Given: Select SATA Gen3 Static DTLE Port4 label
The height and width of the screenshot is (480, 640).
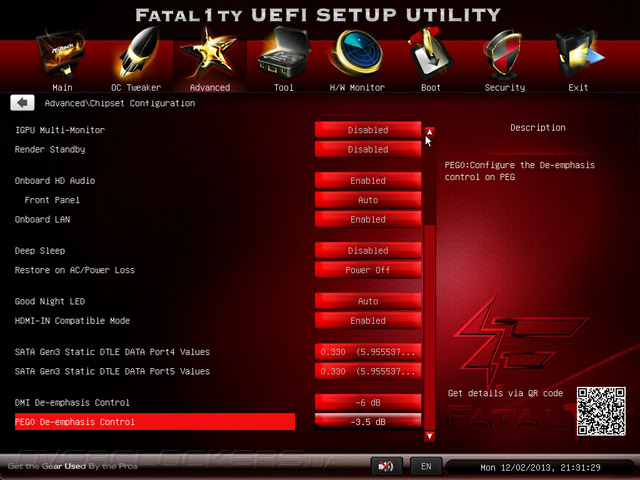Looking at the screenshot, I should coord(112,352).
